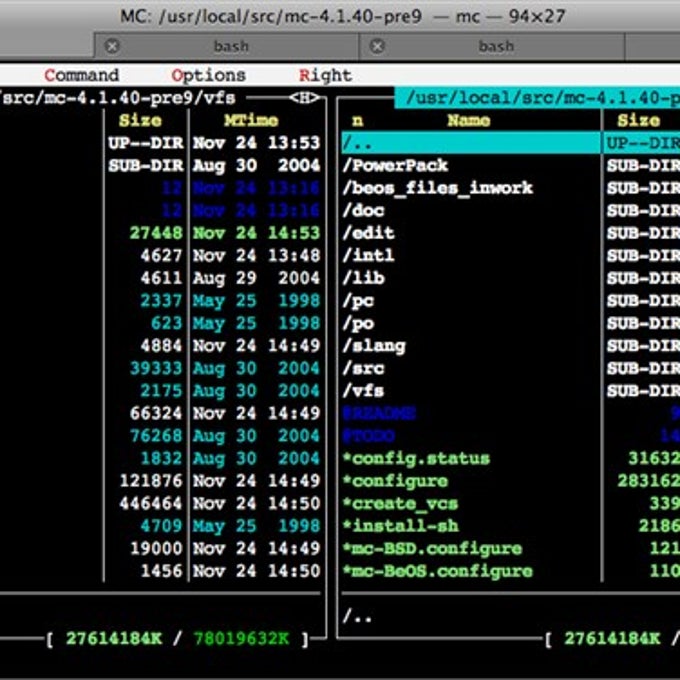This screenshot has width=680, height=680.
Task: Click the left panel path ending in /vfs
Action: pos(118,98)
